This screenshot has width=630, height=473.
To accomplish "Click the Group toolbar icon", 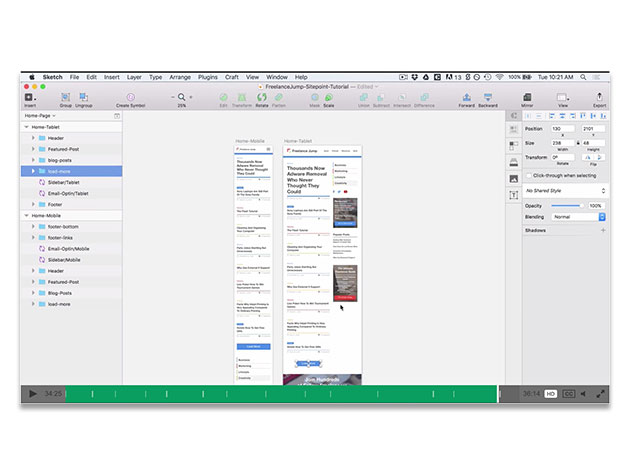I will coord(65,97).
